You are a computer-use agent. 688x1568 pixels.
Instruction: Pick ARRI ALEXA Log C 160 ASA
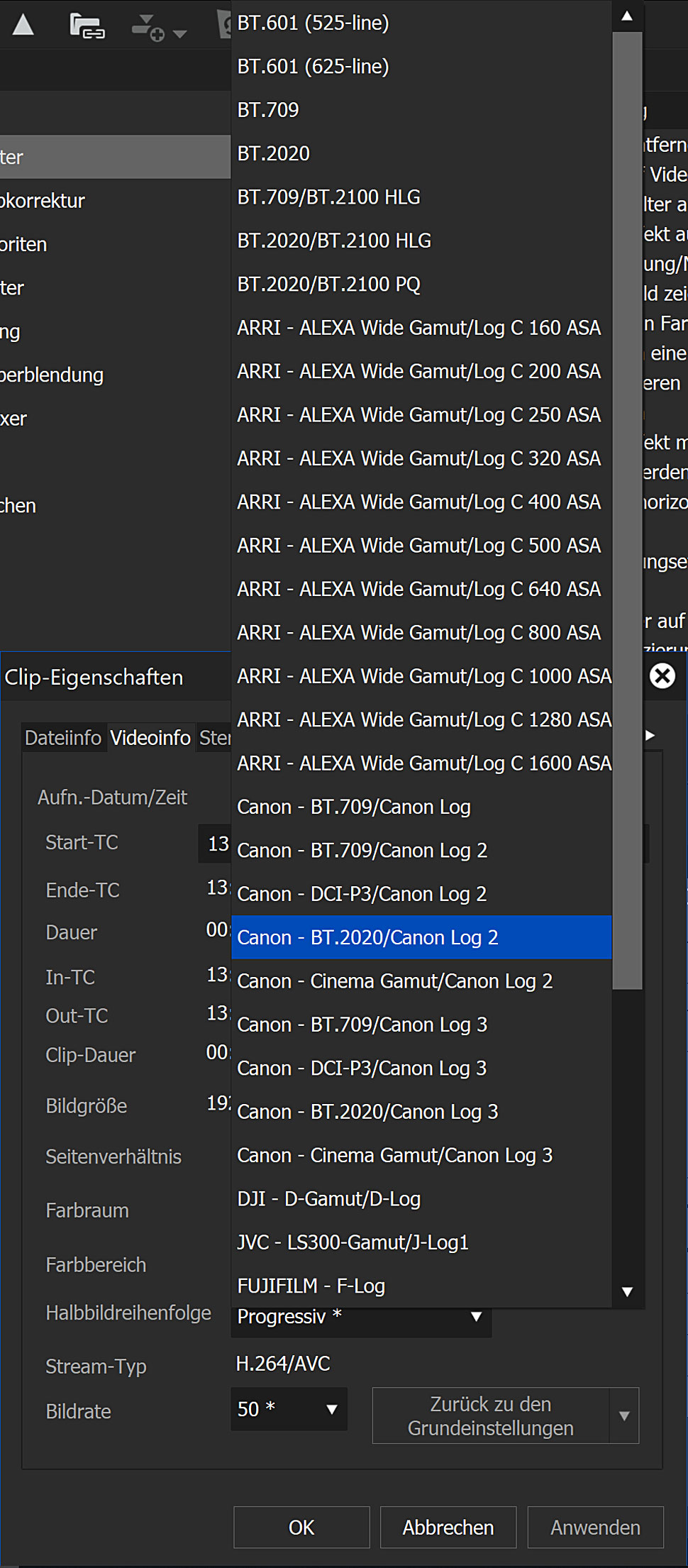[421, 328]
